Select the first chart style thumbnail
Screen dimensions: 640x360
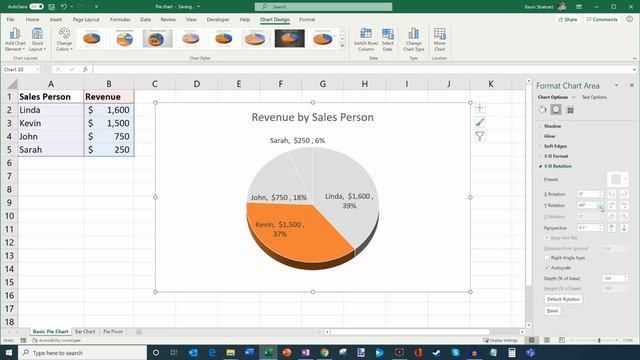92,38
